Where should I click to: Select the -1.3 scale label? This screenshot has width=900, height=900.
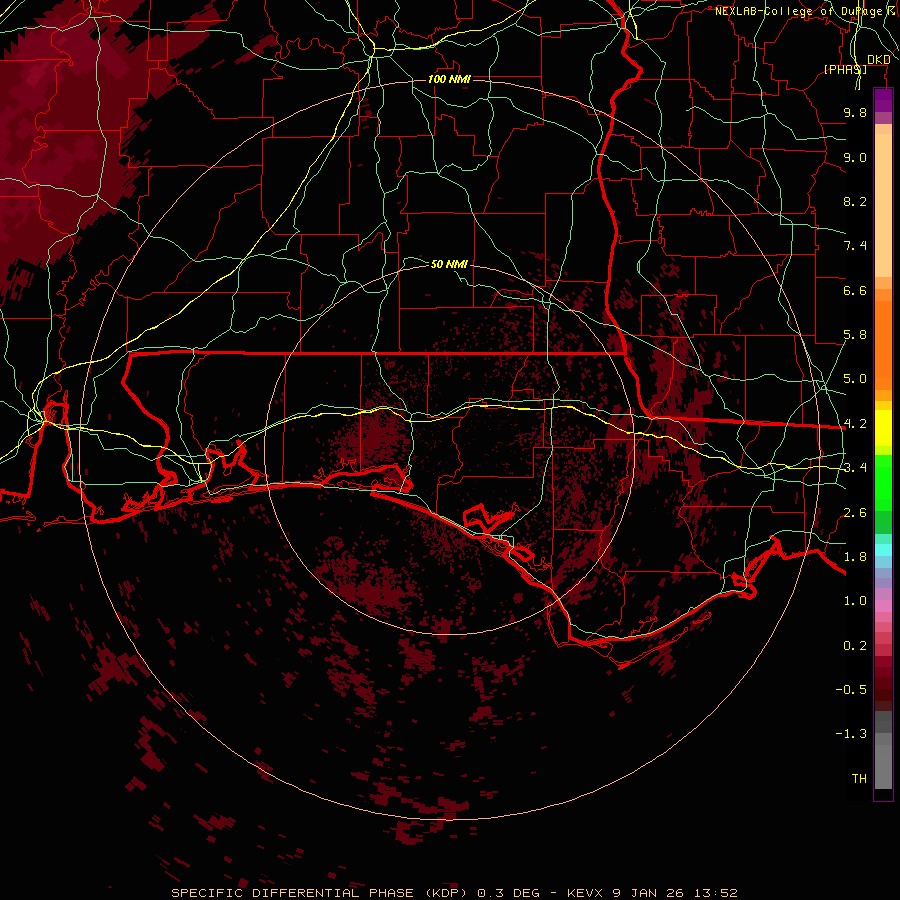(851, 734)
